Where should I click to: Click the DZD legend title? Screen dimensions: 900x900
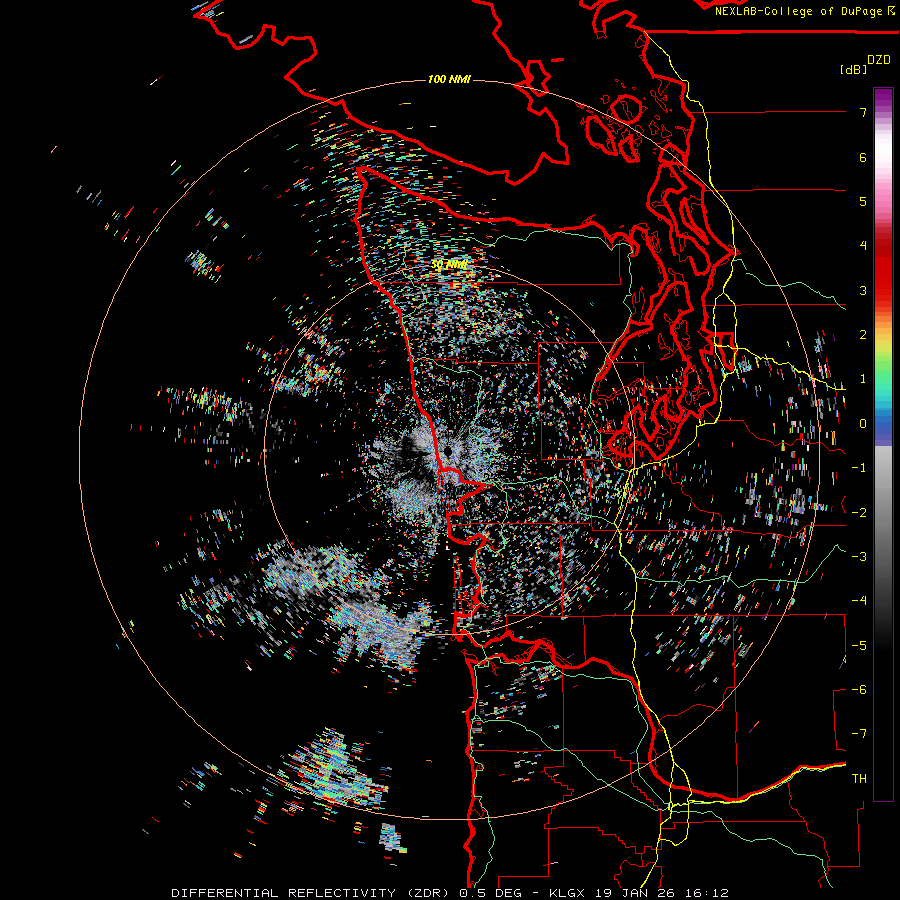tap(879, 60)
